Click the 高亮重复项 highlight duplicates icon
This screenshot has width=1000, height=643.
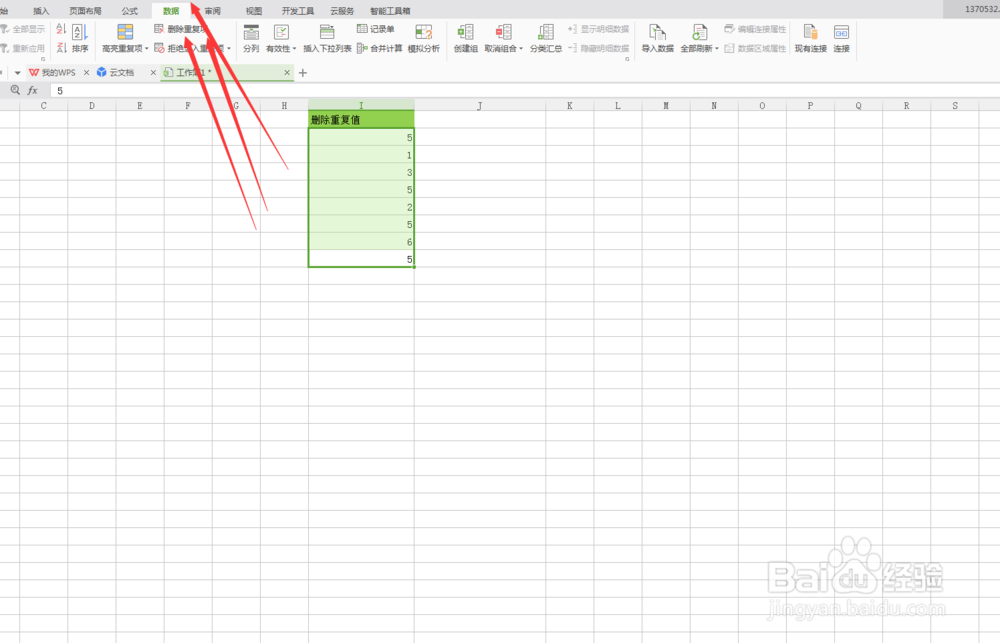(x=125, y=32)
